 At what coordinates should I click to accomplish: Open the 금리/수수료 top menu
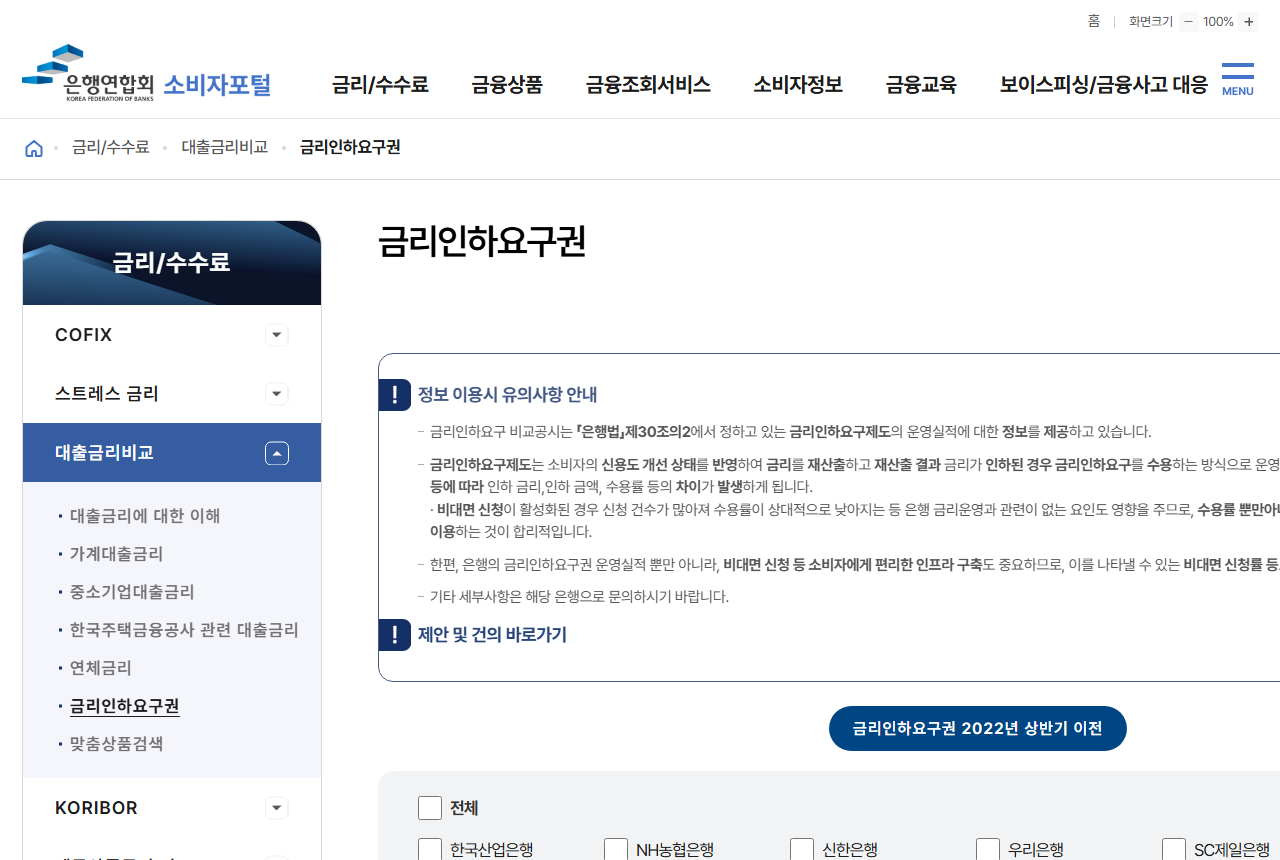(x=380, y=85)
